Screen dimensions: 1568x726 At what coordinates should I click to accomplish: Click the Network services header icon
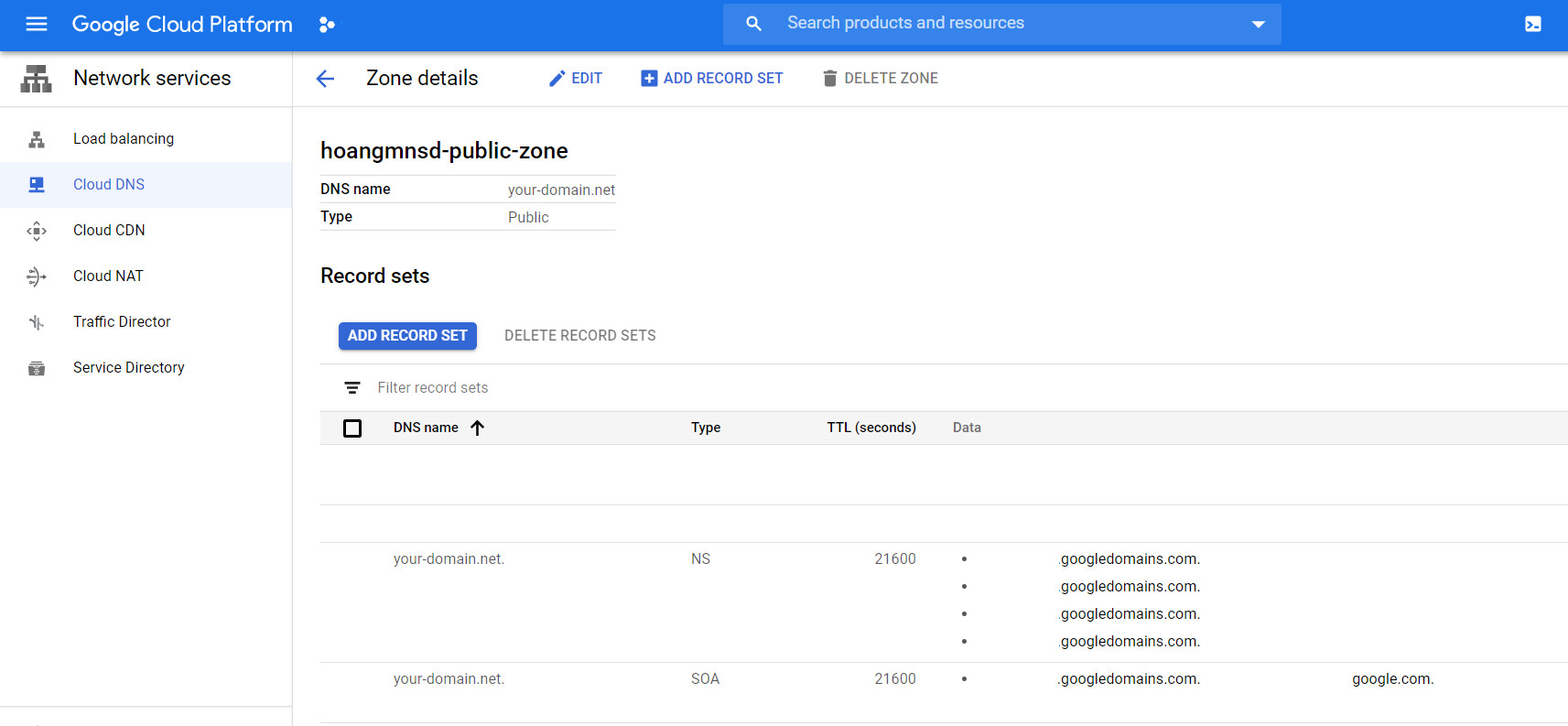pos(37,79)
